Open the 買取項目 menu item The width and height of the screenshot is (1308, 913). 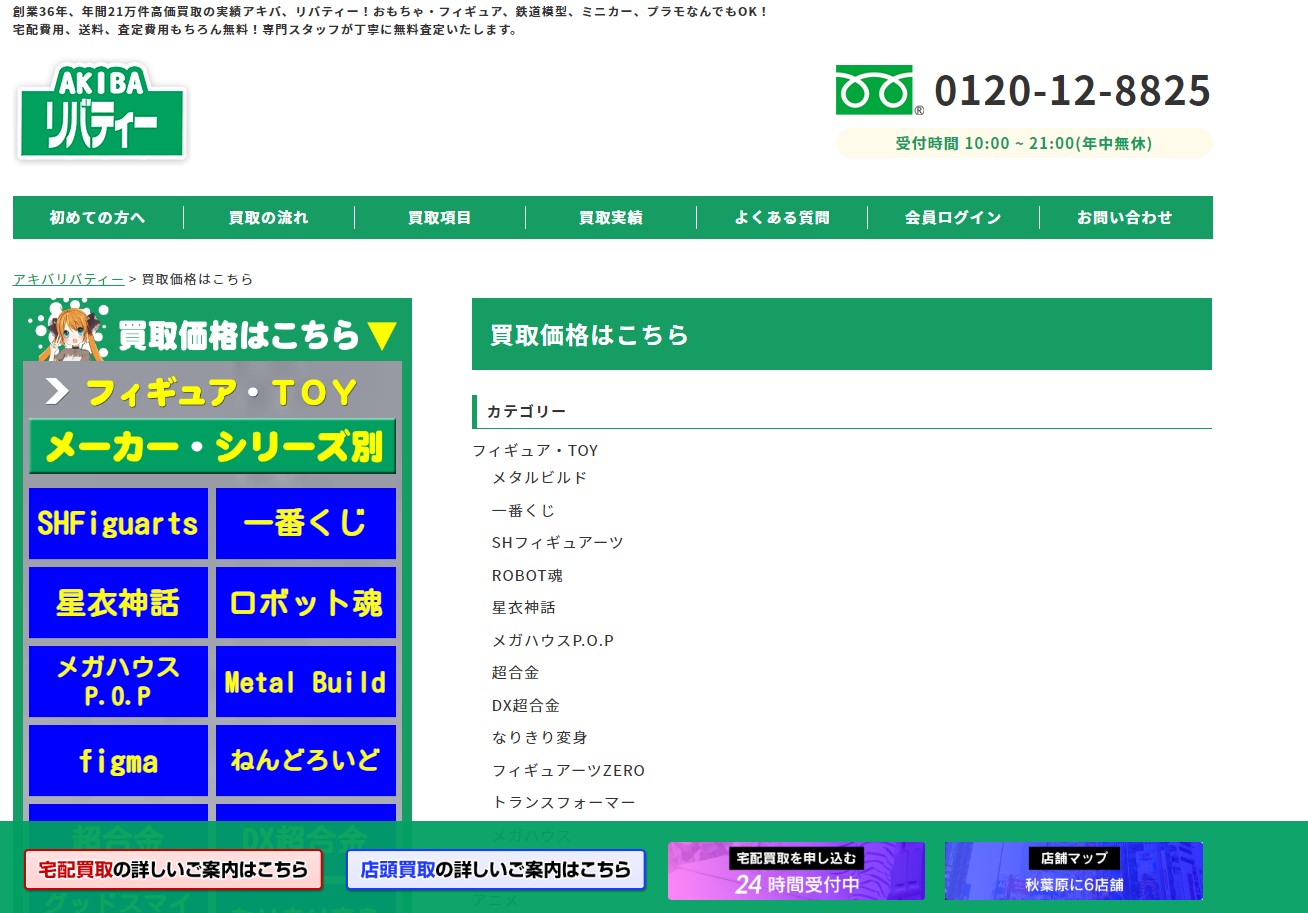click(440, 217)
